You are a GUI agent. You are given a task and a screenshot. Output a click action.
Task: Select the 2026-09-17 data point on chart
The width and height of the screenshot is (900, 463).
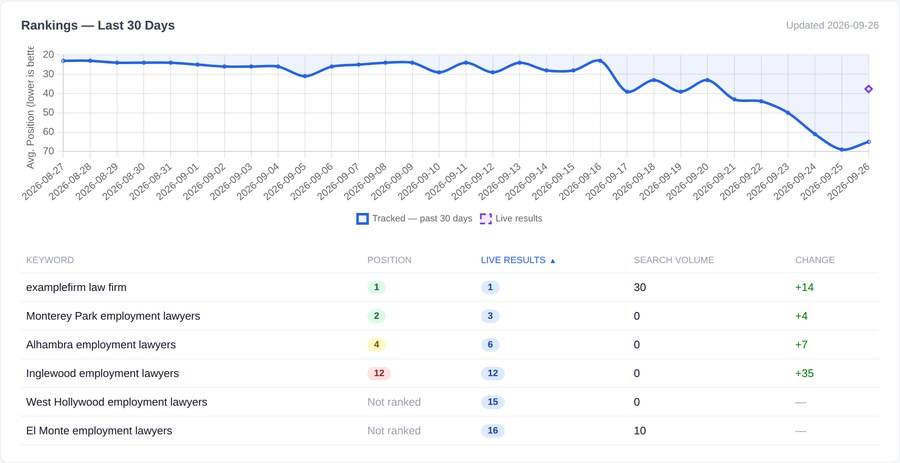coord(627,92)
